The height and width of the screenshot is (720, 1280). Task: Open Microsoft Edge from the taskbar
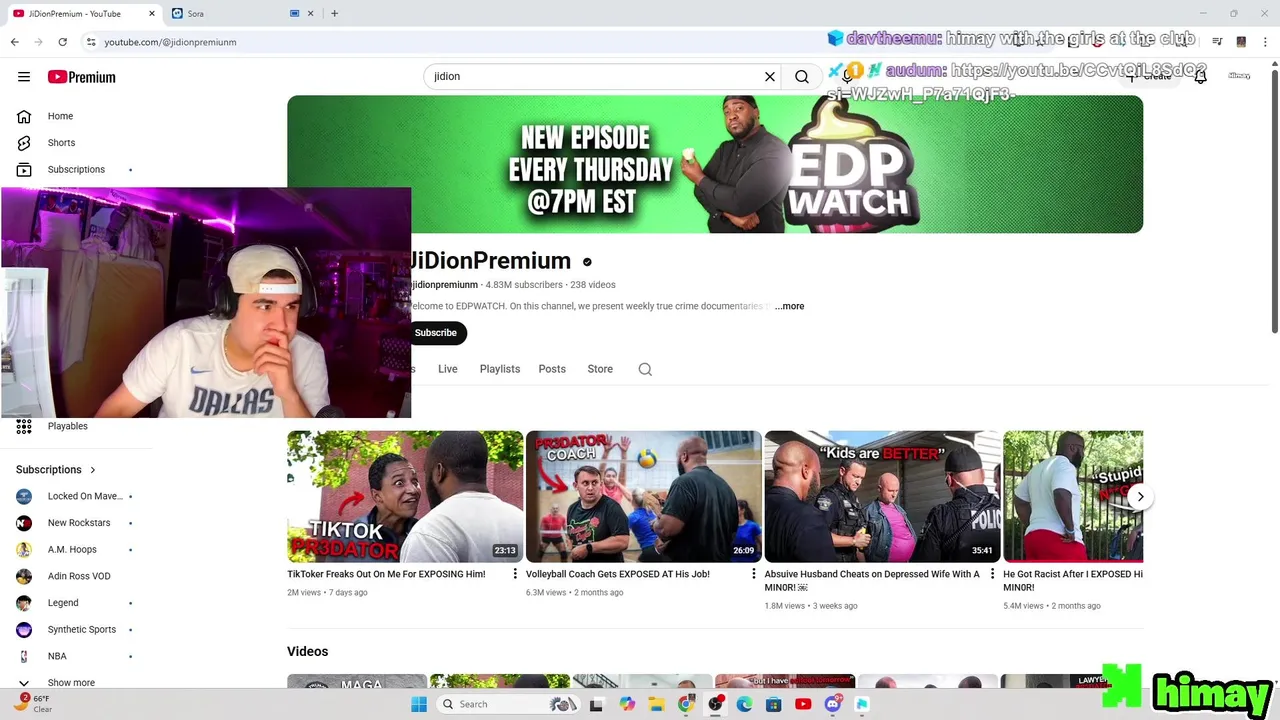pos(744,704)
